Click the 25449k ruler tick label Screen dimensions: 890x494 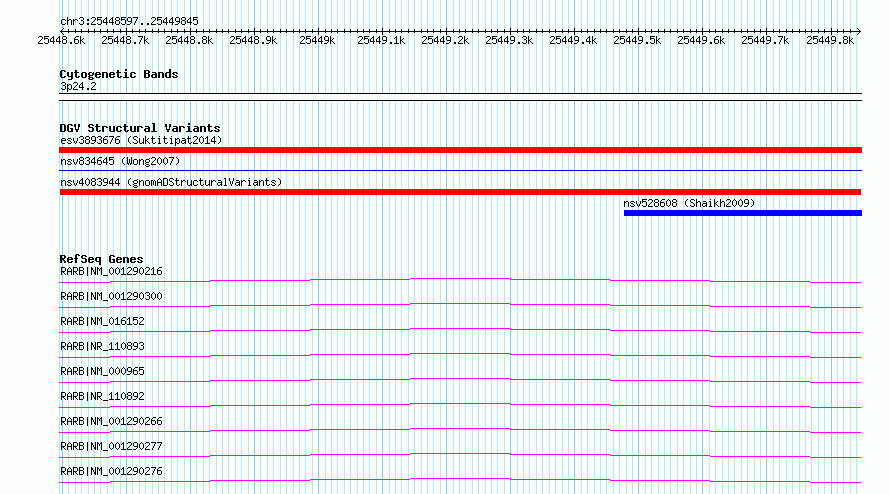click(317, 40)
